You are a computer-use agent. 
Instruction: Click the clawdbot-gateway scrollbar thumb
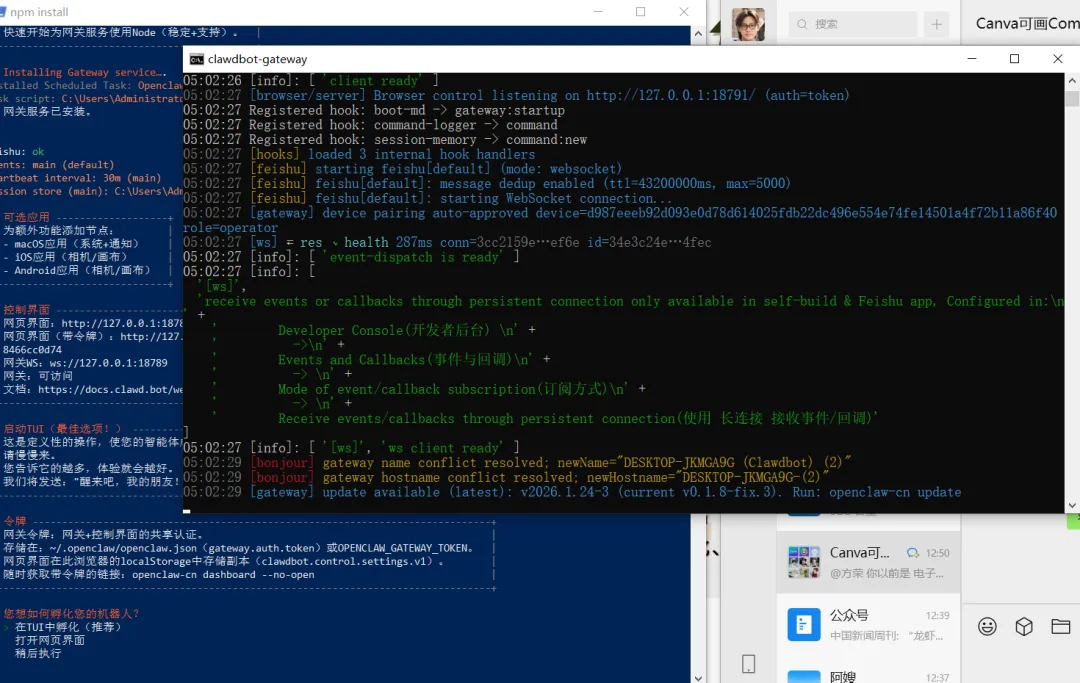point(1072,98)
